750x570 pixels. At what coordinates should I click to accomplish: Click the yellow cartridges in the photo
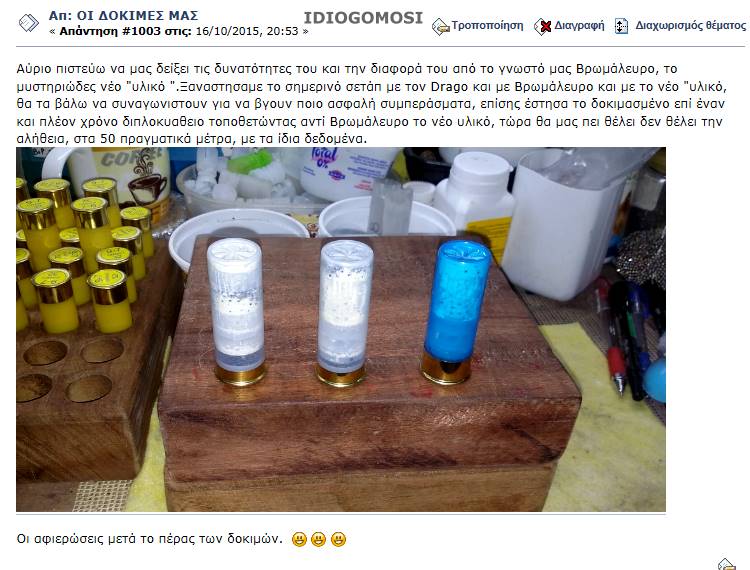[x=81, y=253]
